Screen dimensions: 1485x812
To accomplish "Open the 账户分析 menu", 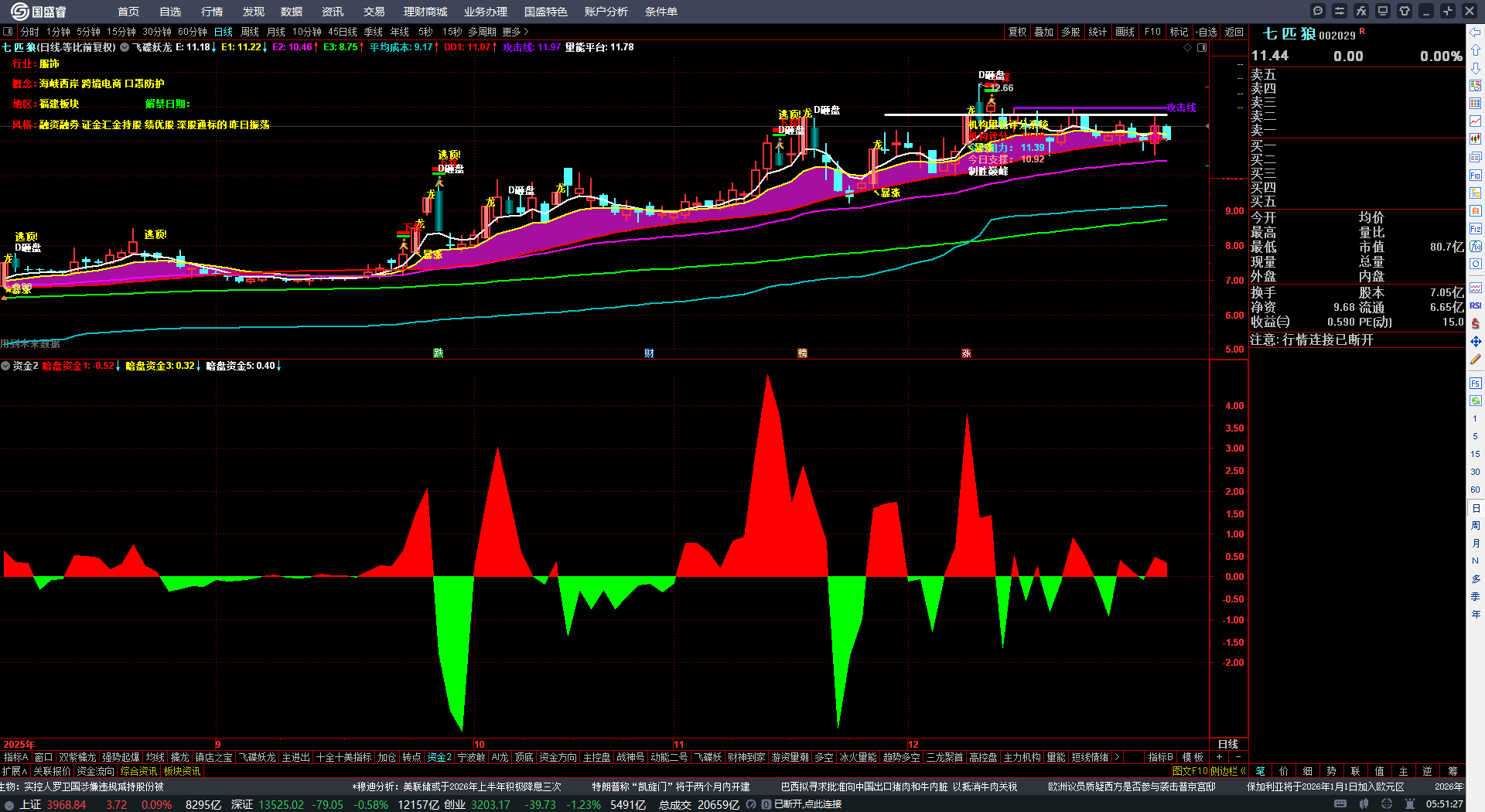I will click(x=606, y=12).
